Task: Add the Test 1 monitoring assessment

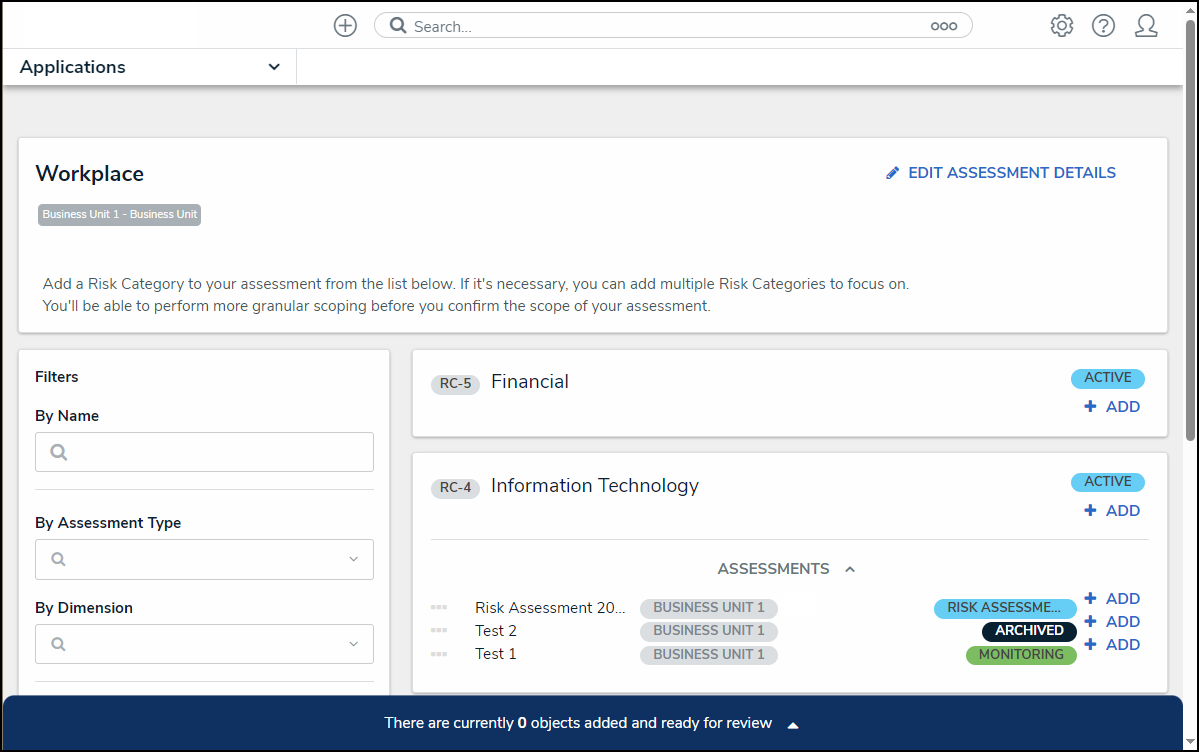Action: click(1112, 645)
